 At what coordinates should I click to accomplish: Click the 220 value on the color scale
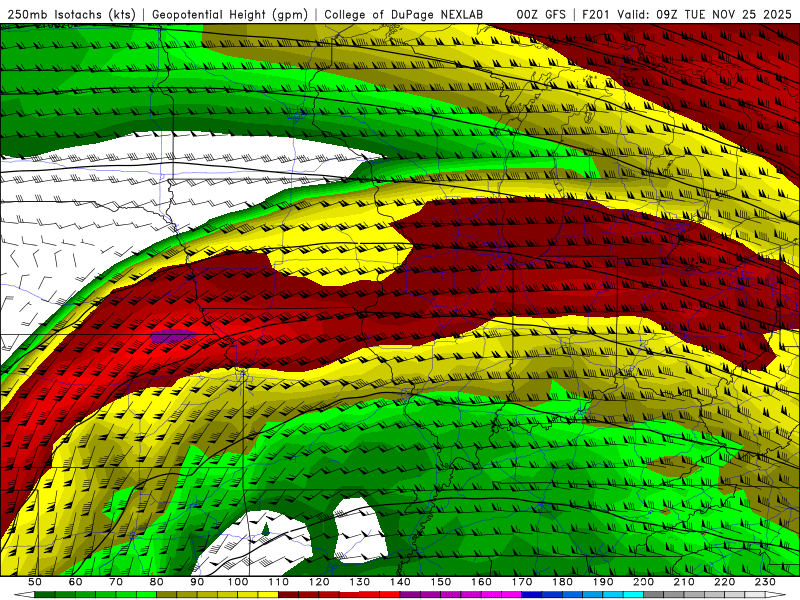click(x=724, y=582)
